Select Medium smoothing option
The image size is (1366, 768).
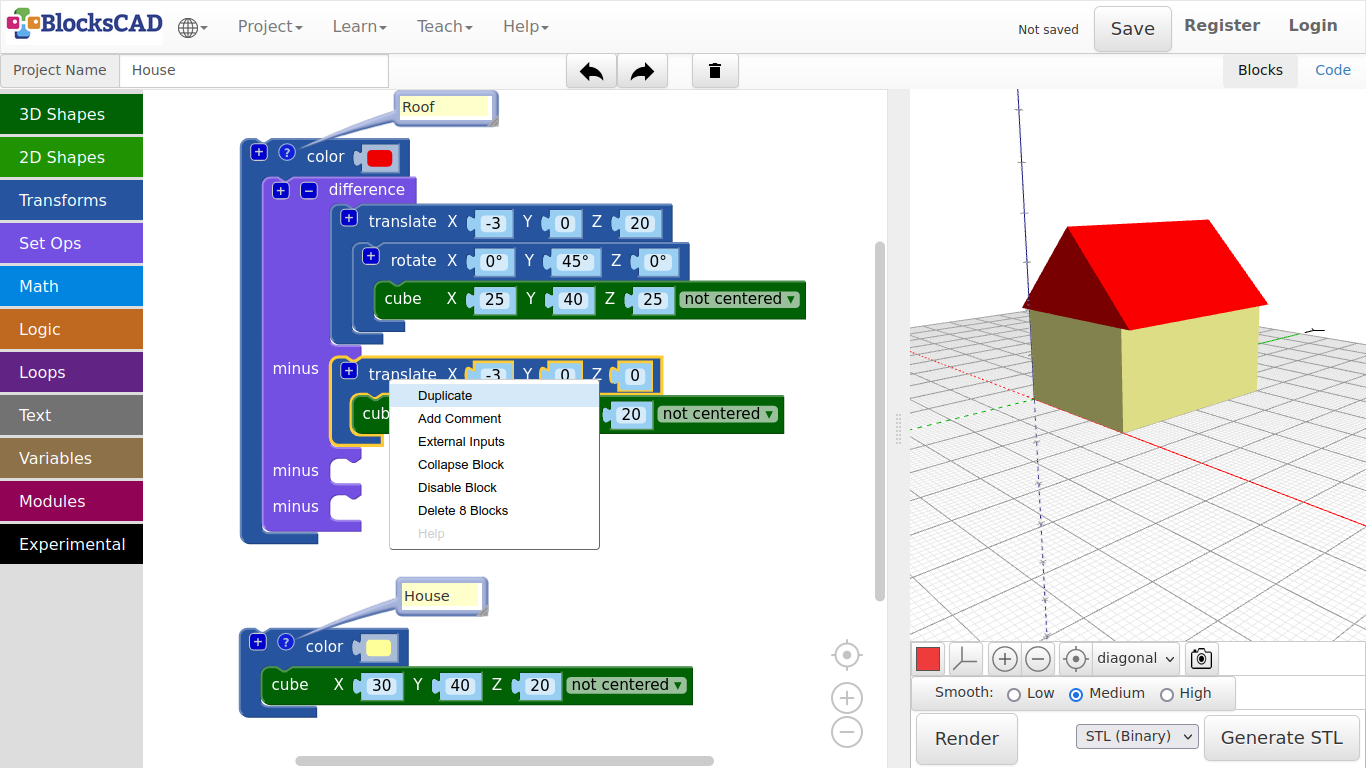1076,694
